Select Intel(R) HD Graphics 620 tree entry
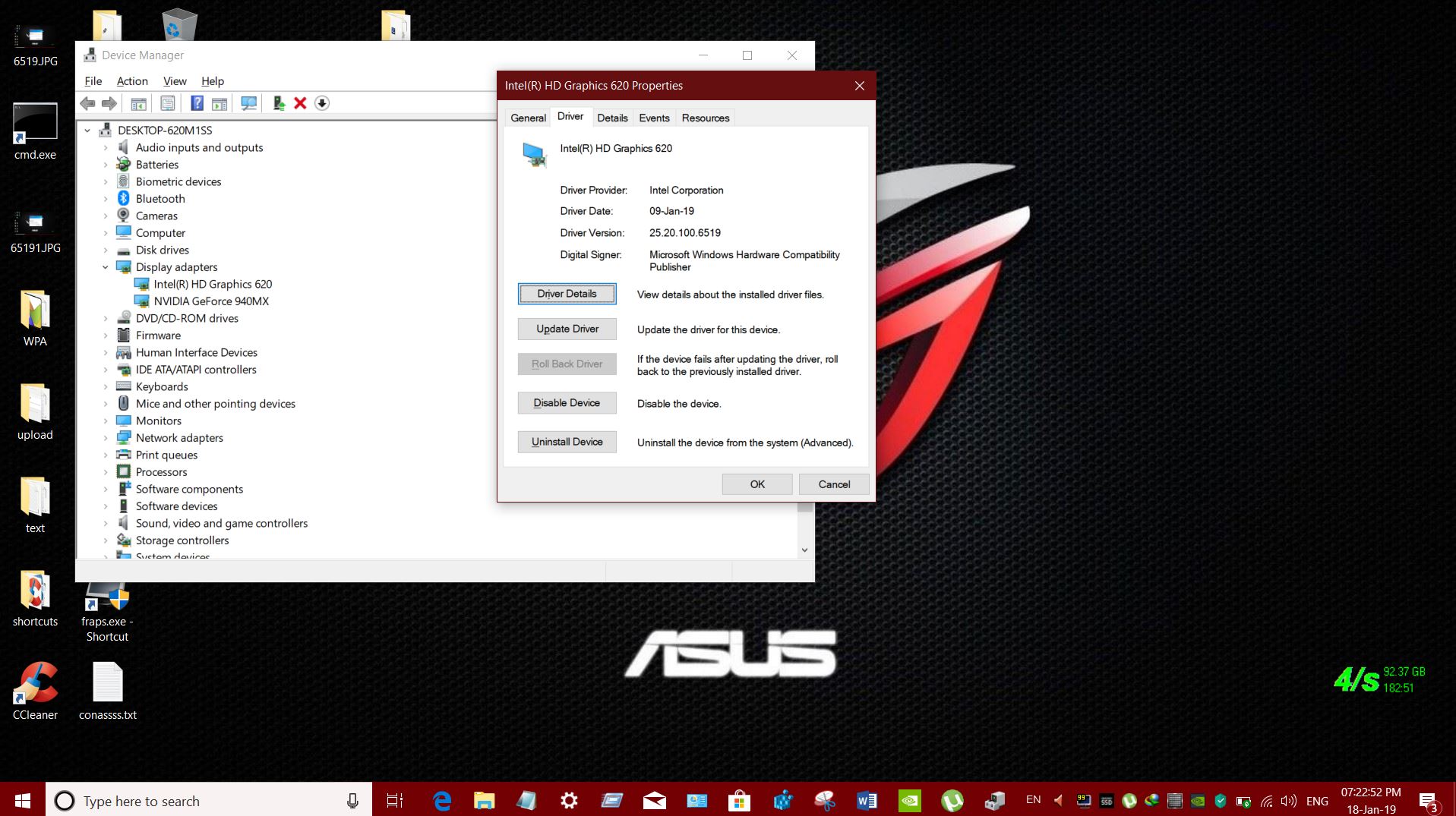 point(212,284)
